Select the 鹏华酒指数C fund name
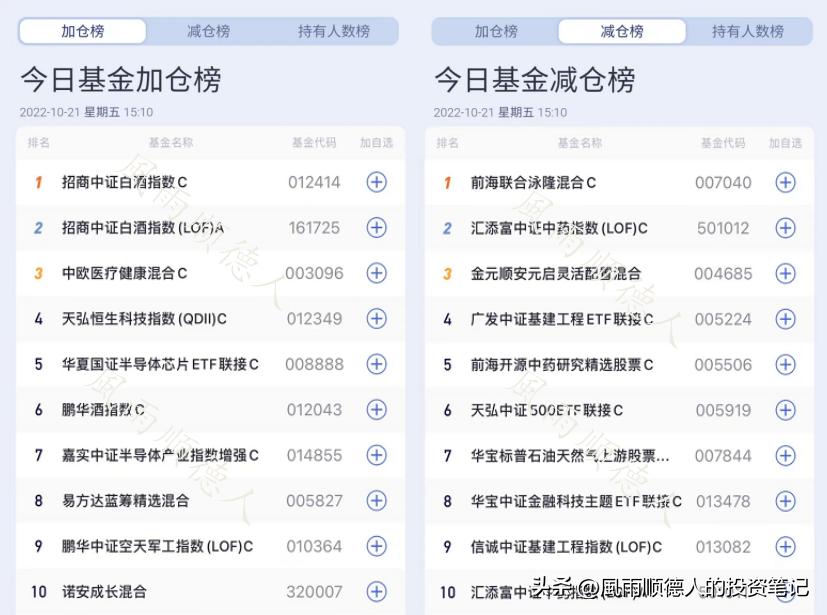The image size is (827, 615). coord(103,409)
